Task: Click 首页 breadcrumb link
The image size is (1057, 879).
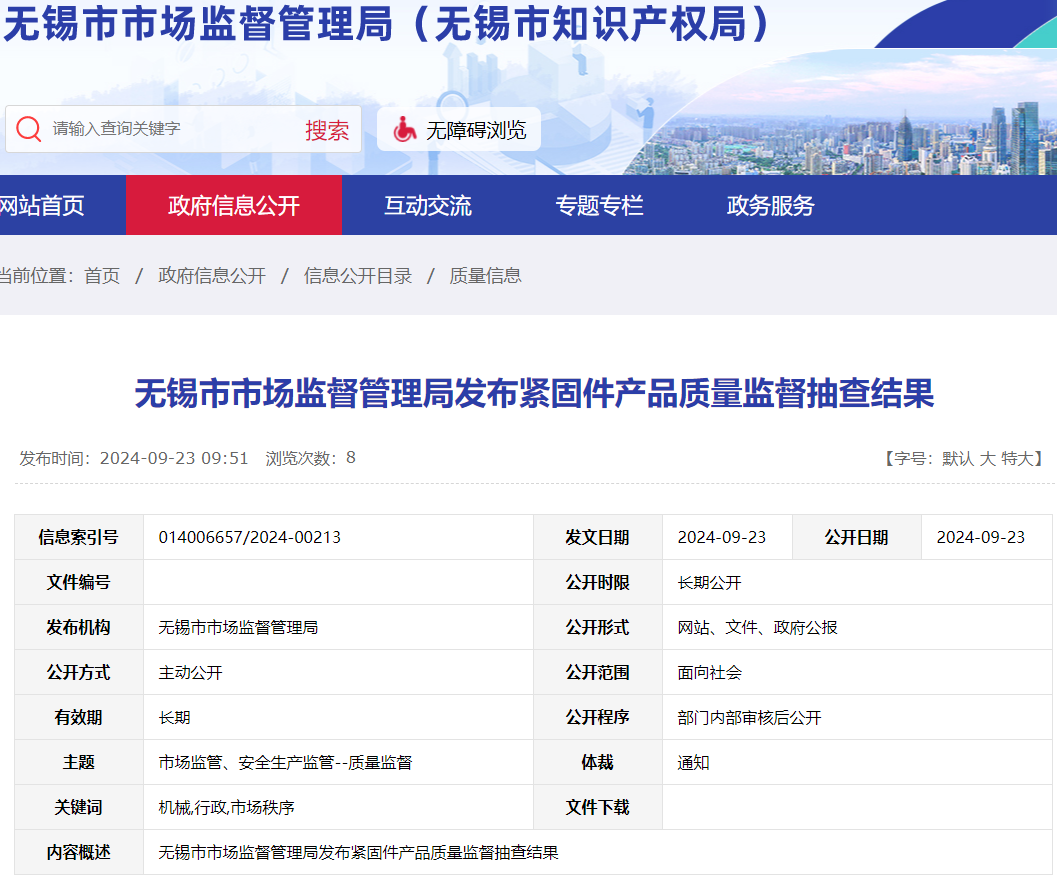Action: pyautogui.click(x=102, y=276)
